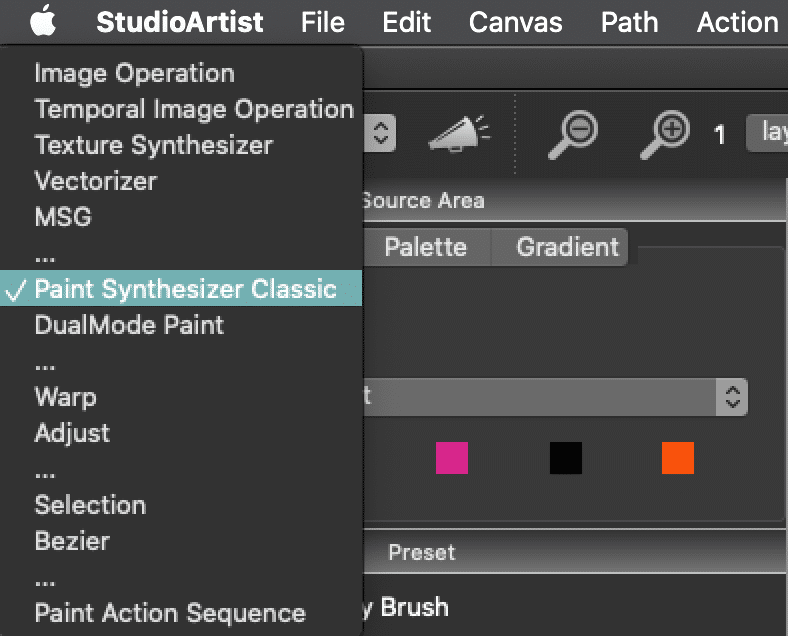Select Image Operation mode
This screenshot has width=788, height=636.
(x=181, y=73)
